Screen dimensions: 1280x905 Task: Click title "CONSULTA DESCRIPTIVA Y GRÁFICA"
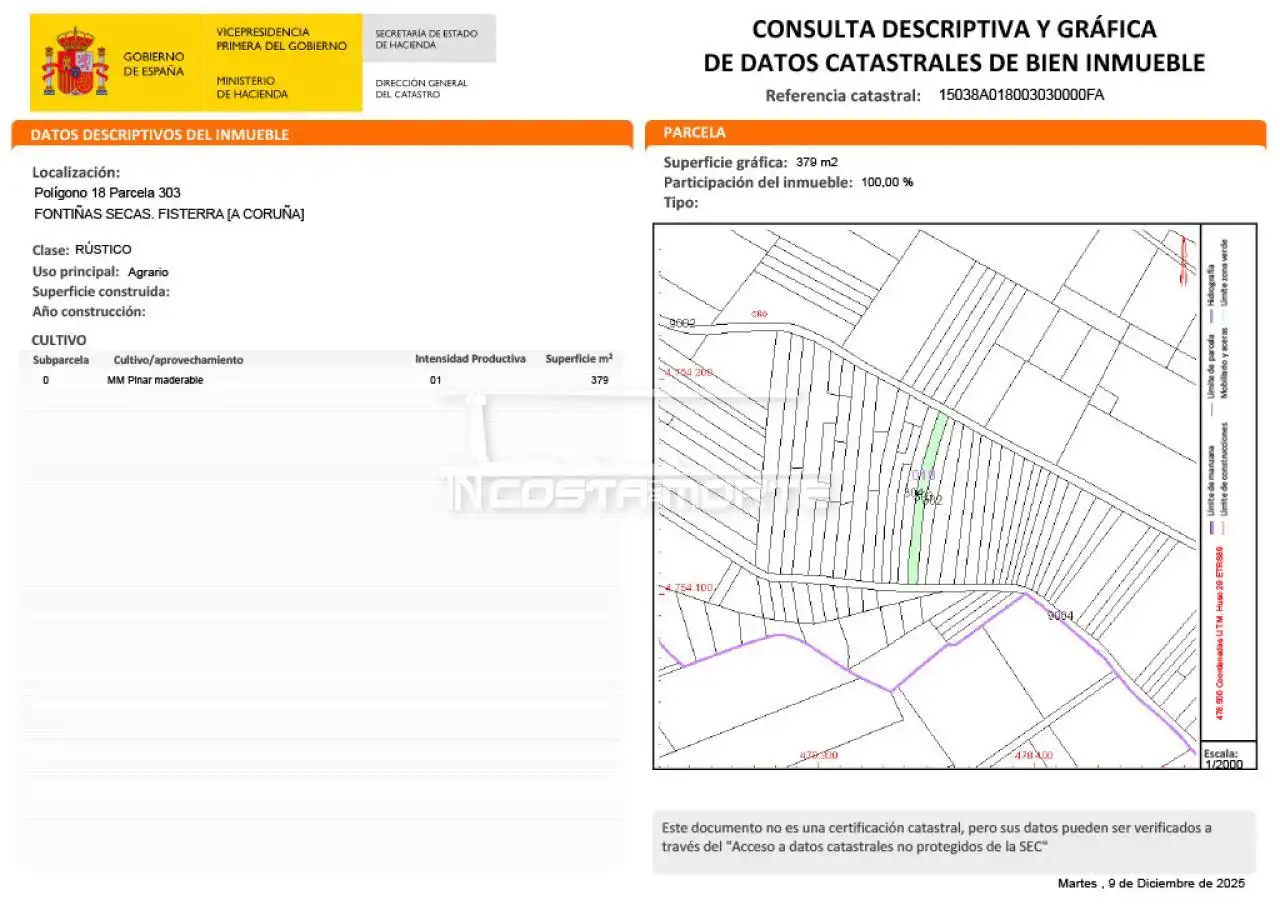point(954,29)
